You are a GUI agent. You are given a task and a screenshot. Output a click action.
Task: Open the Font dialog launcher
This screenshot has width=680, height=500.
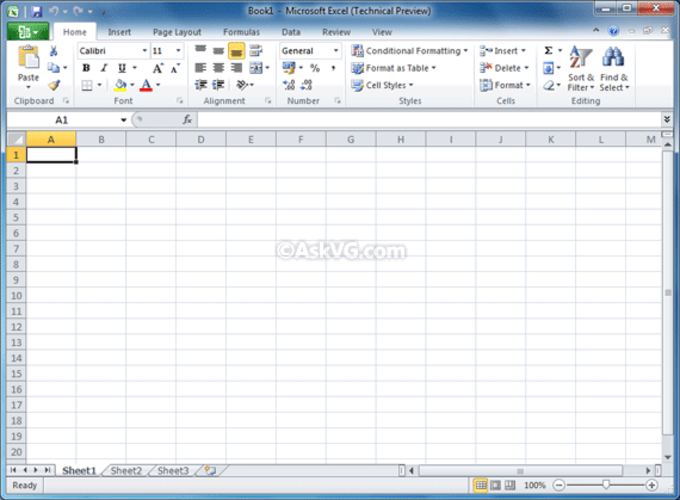click(x=180, y=101)
